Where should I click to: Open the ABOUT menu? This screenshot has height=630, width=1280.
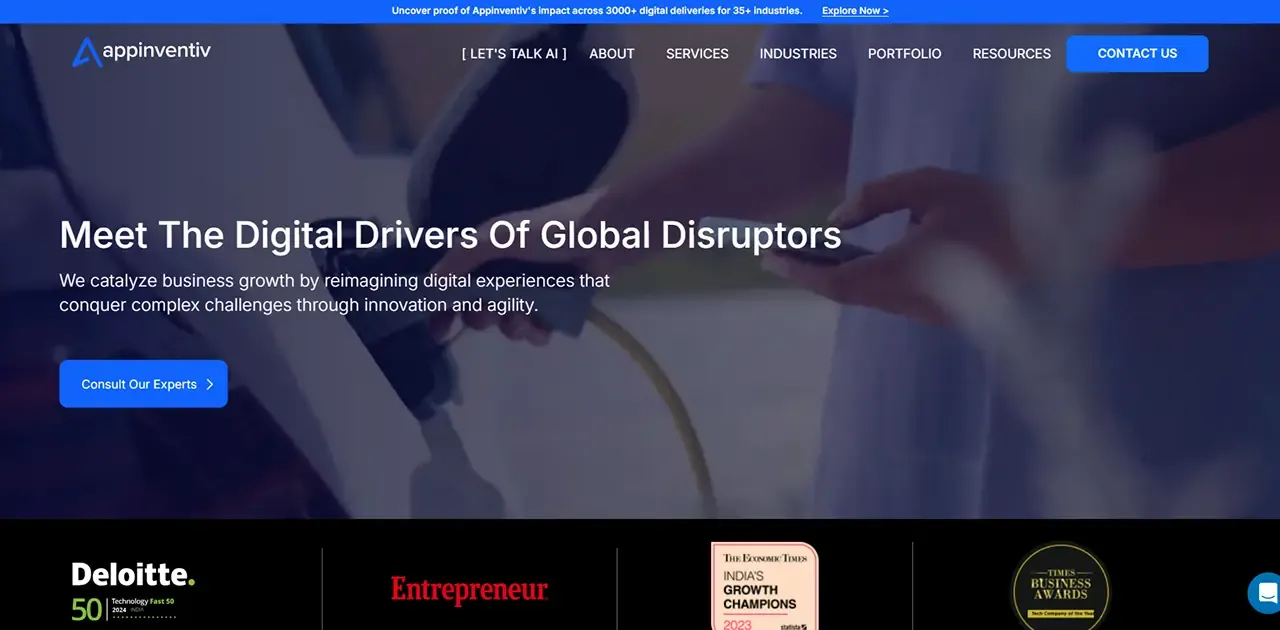612,54
